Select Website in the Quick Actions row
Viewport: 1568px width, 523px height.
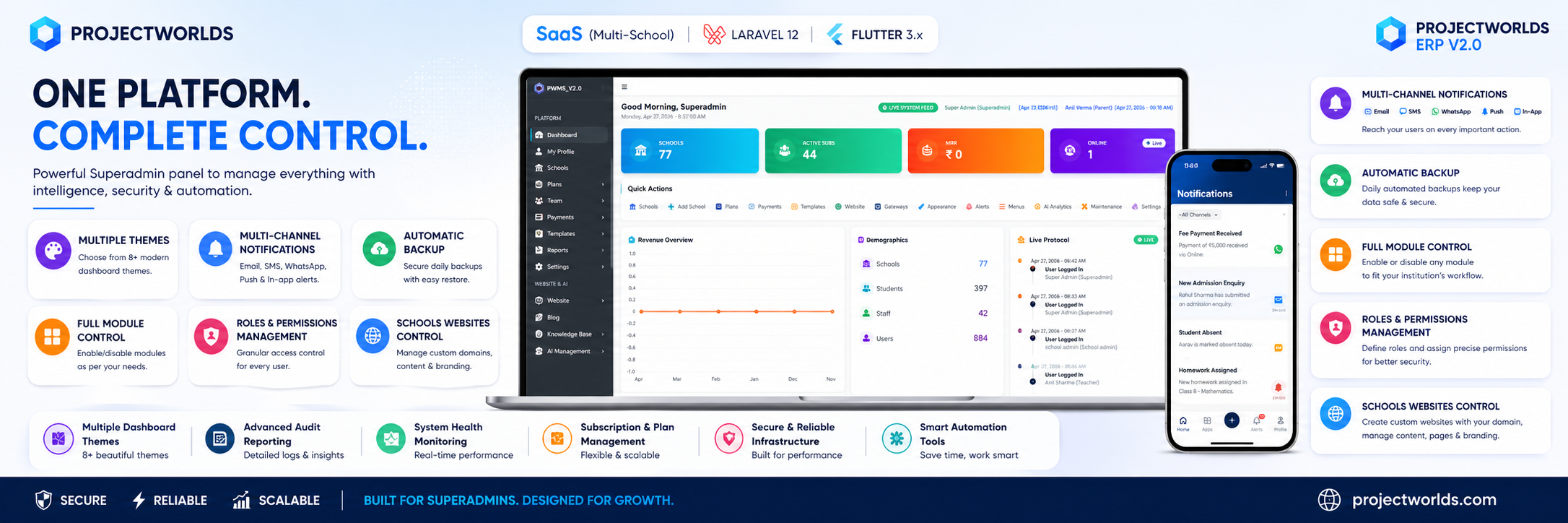pyautogui.click(x=850, y=207)
